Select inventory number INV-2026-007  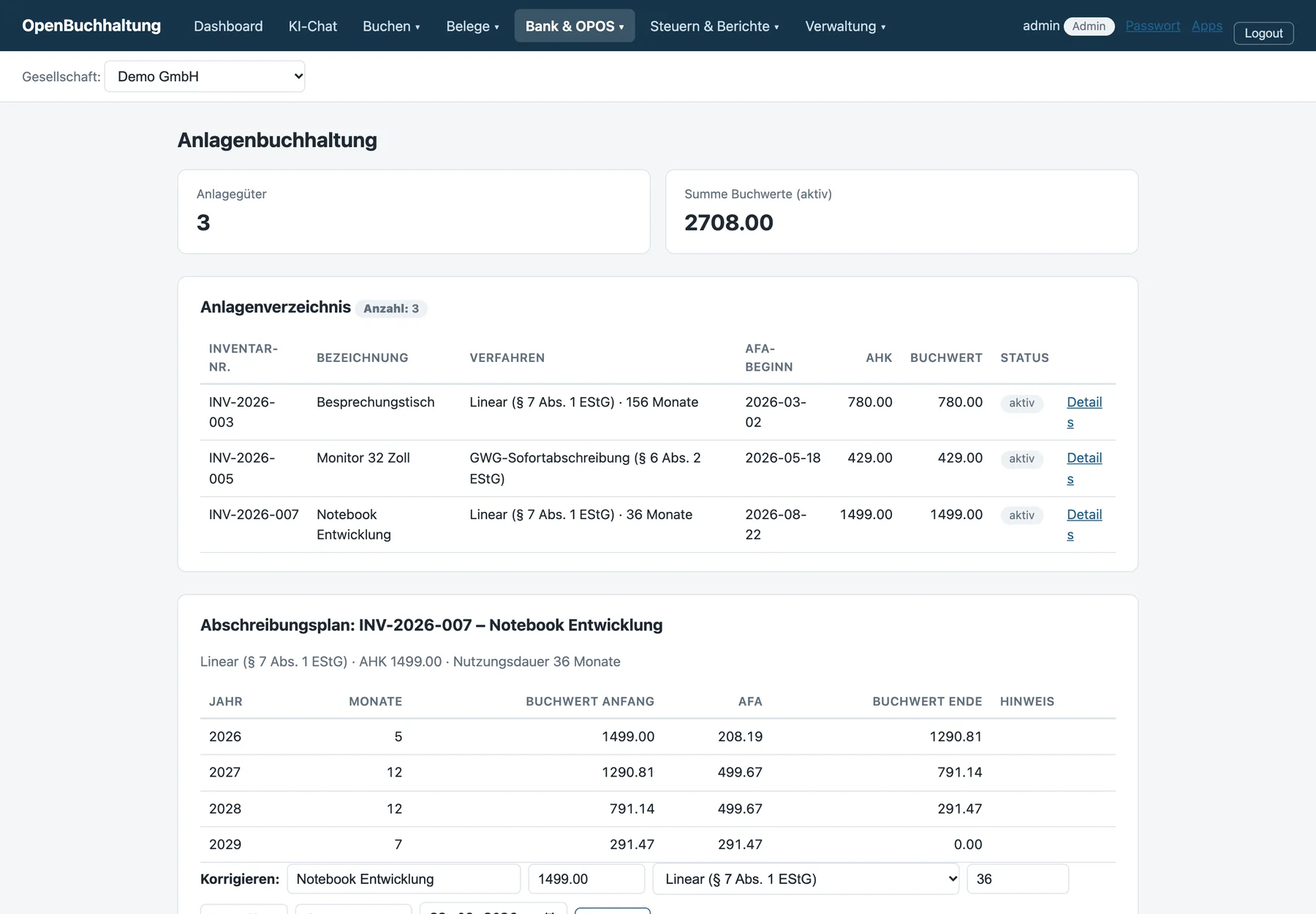click(254, 515)
